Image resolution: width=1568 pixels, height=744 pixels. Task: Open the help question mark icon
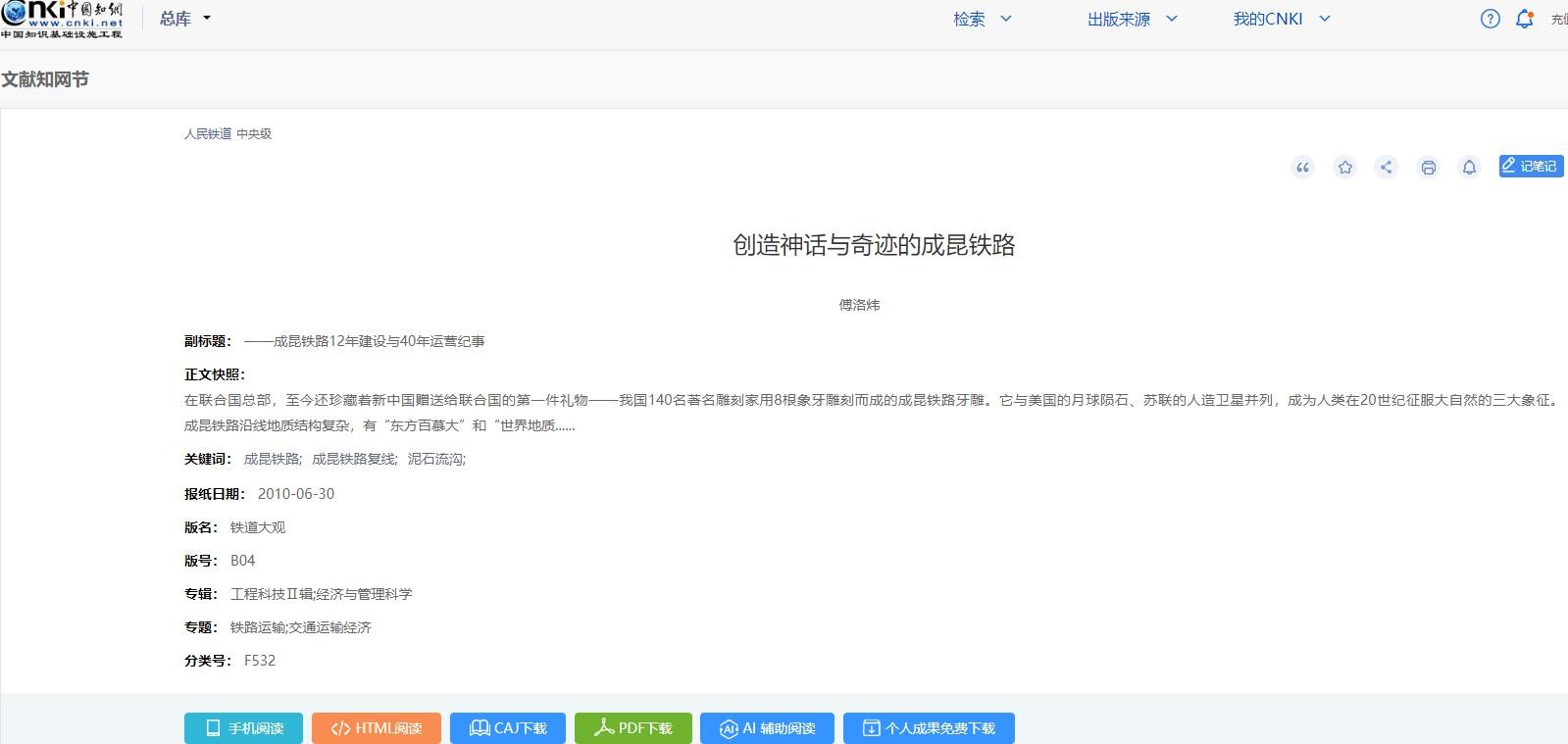(x=1490, y=19)
